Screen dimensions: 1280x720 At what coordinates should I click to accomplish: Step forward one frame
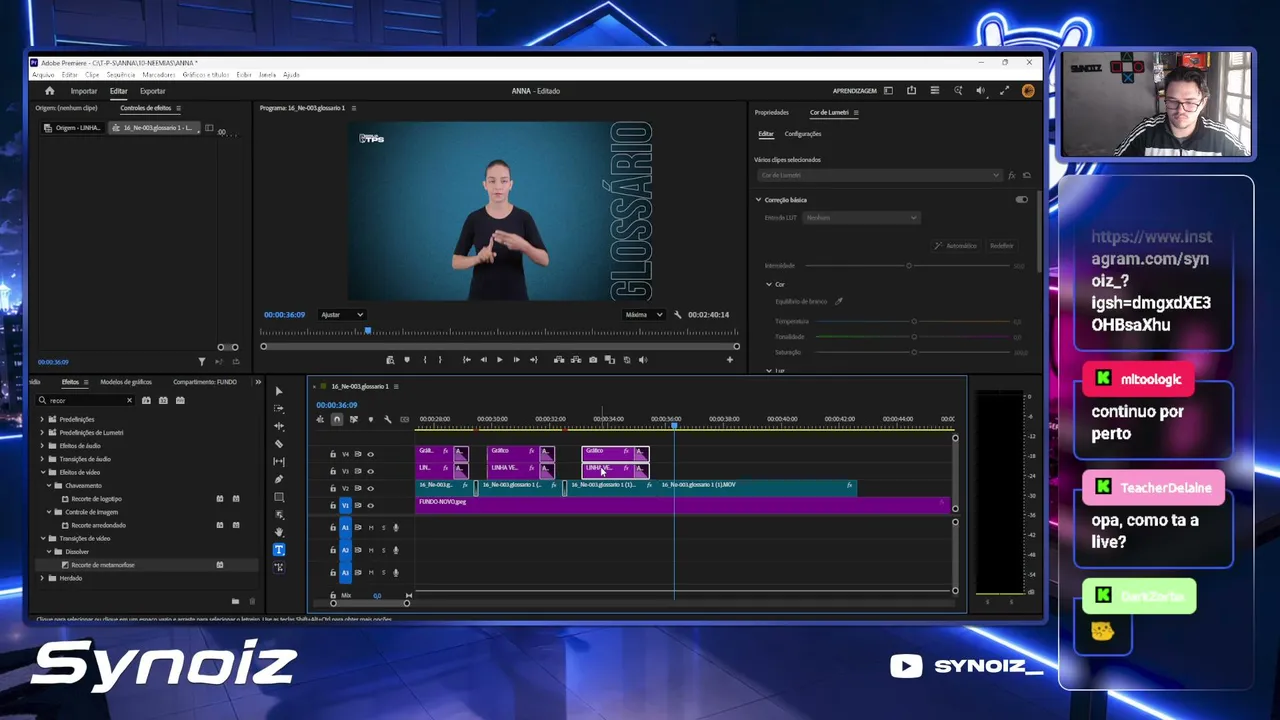tap(516, 360)
